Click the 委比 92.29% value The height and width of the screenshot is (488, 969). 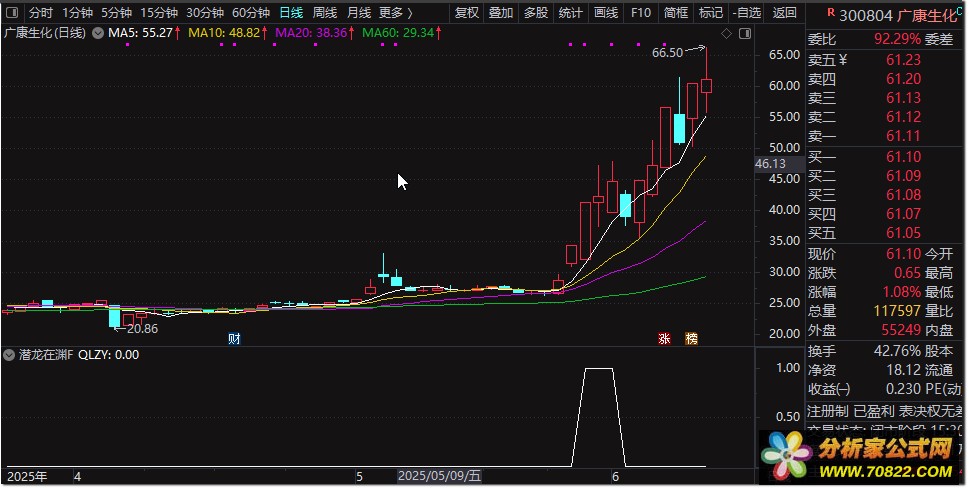tap(897, 40)
